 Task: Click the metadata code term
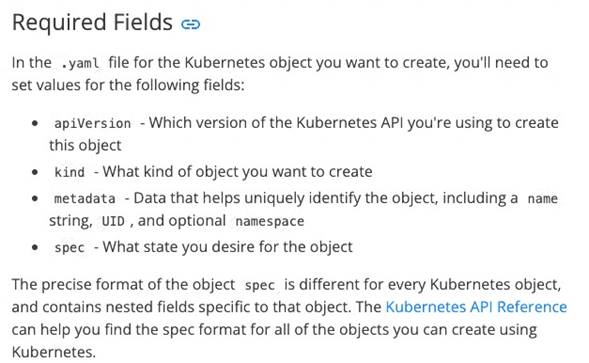85,198
